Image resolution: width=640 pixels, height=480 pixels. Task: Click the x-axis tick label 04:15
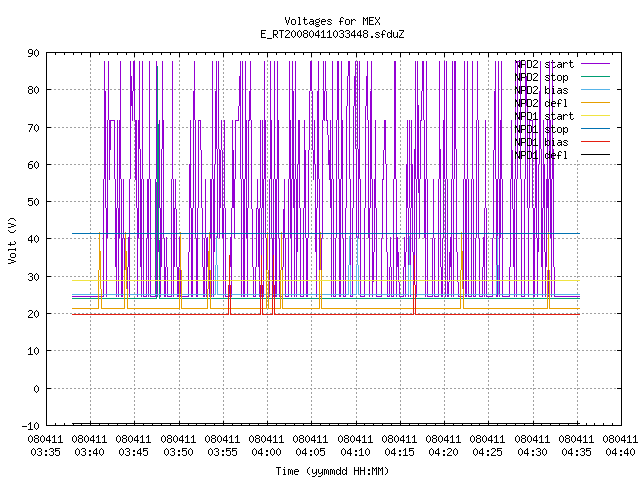point(400,452)
